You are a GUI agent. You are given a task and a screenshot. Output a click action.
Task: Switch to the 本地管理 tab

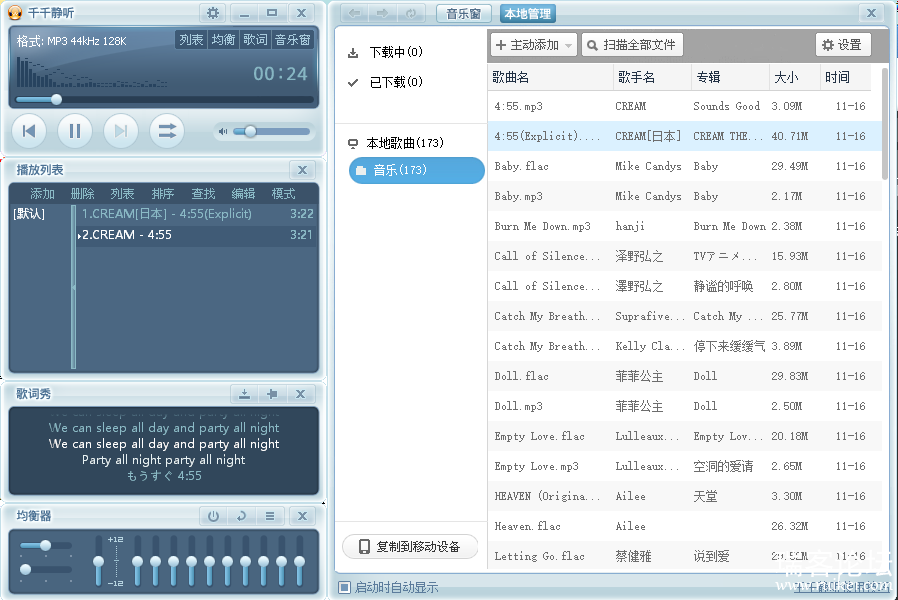pyautogui.click(x=527, y=14)
